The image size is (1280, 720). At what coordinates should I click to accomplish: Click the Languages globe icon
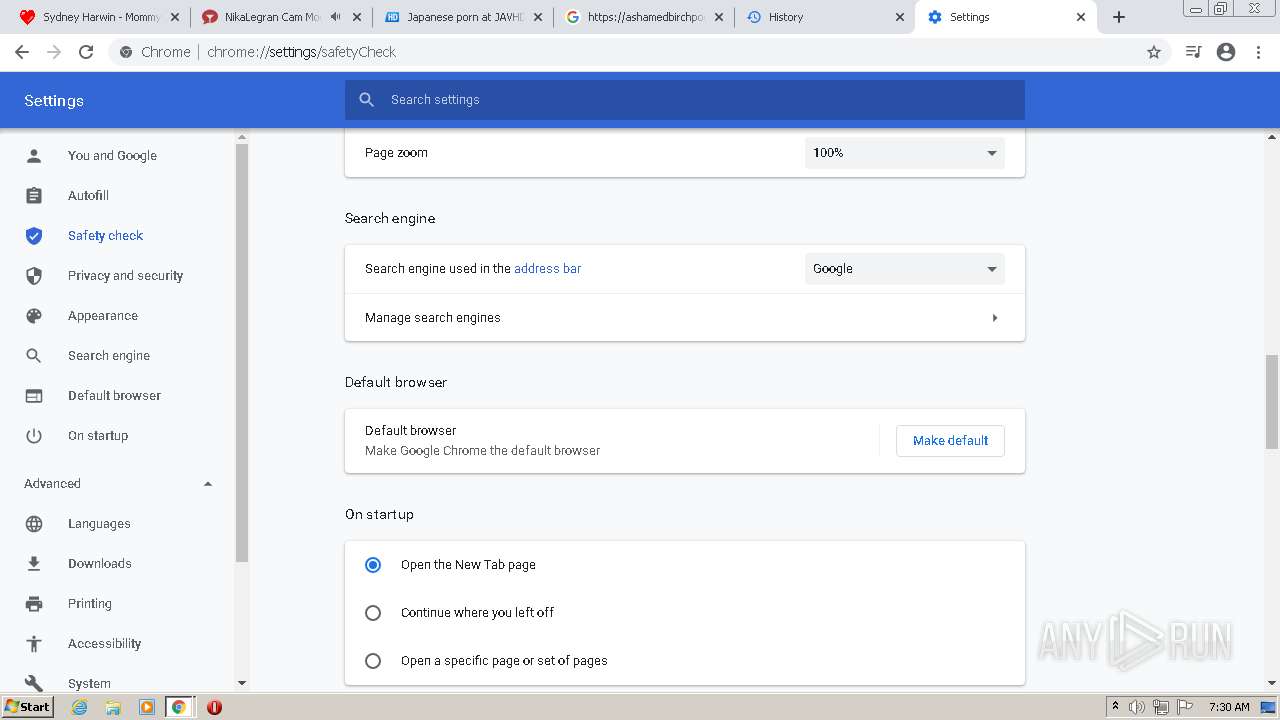pos(34,524)
